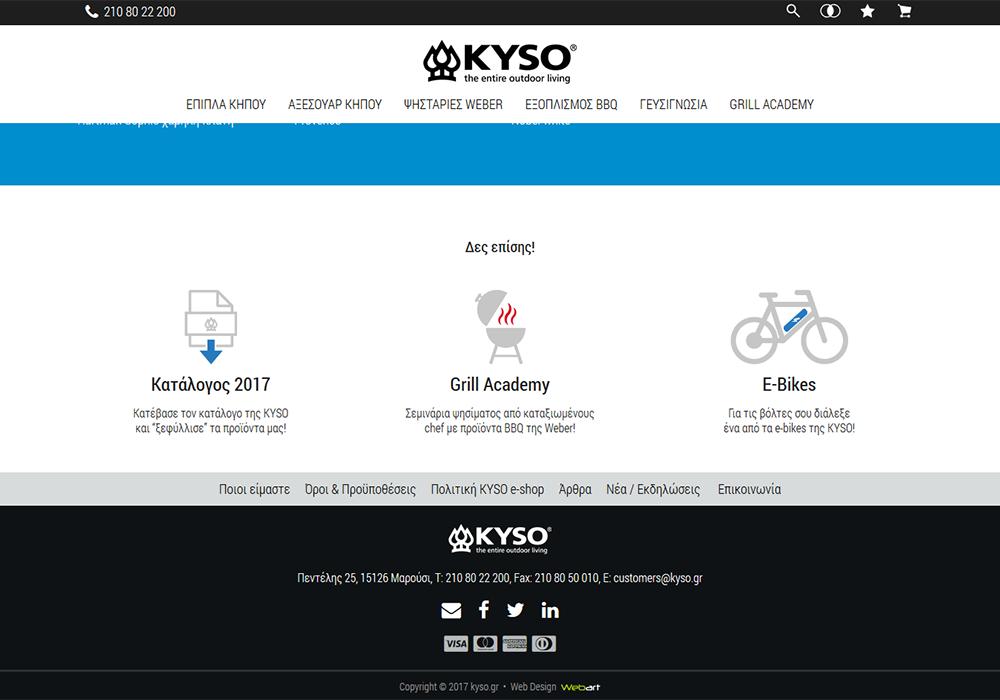
Task: Click customers@kyso.gr email address
Action: tap(658, 578)
